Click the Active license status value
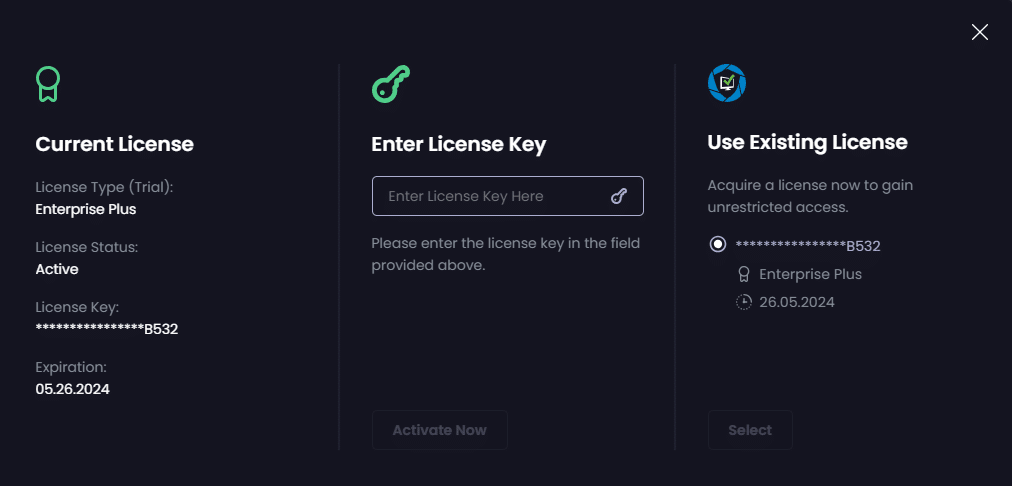Viewport: 1012px width, 486px height. (x=57, y=269)
